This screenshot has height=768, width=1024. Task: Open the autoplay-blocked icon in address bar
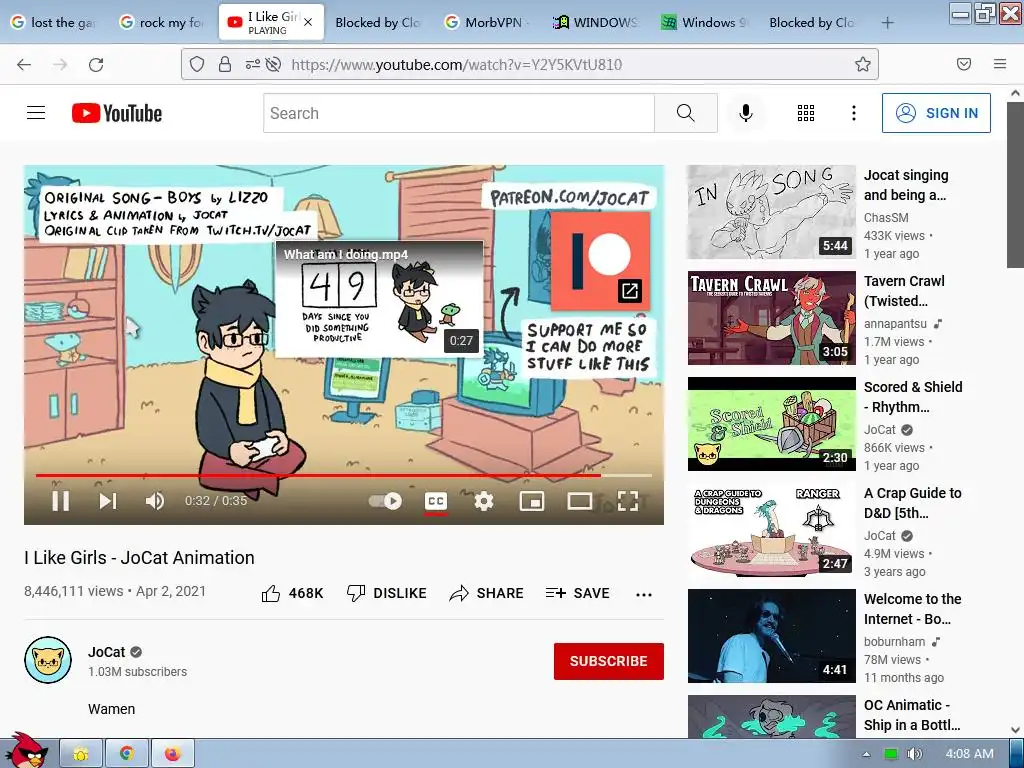tap(274, 64)
